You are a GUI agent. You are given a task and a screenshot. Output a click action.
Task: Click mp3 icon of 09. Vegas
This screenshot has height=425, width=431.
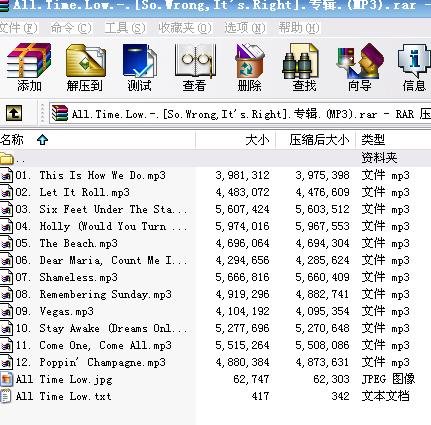point(7,311)
